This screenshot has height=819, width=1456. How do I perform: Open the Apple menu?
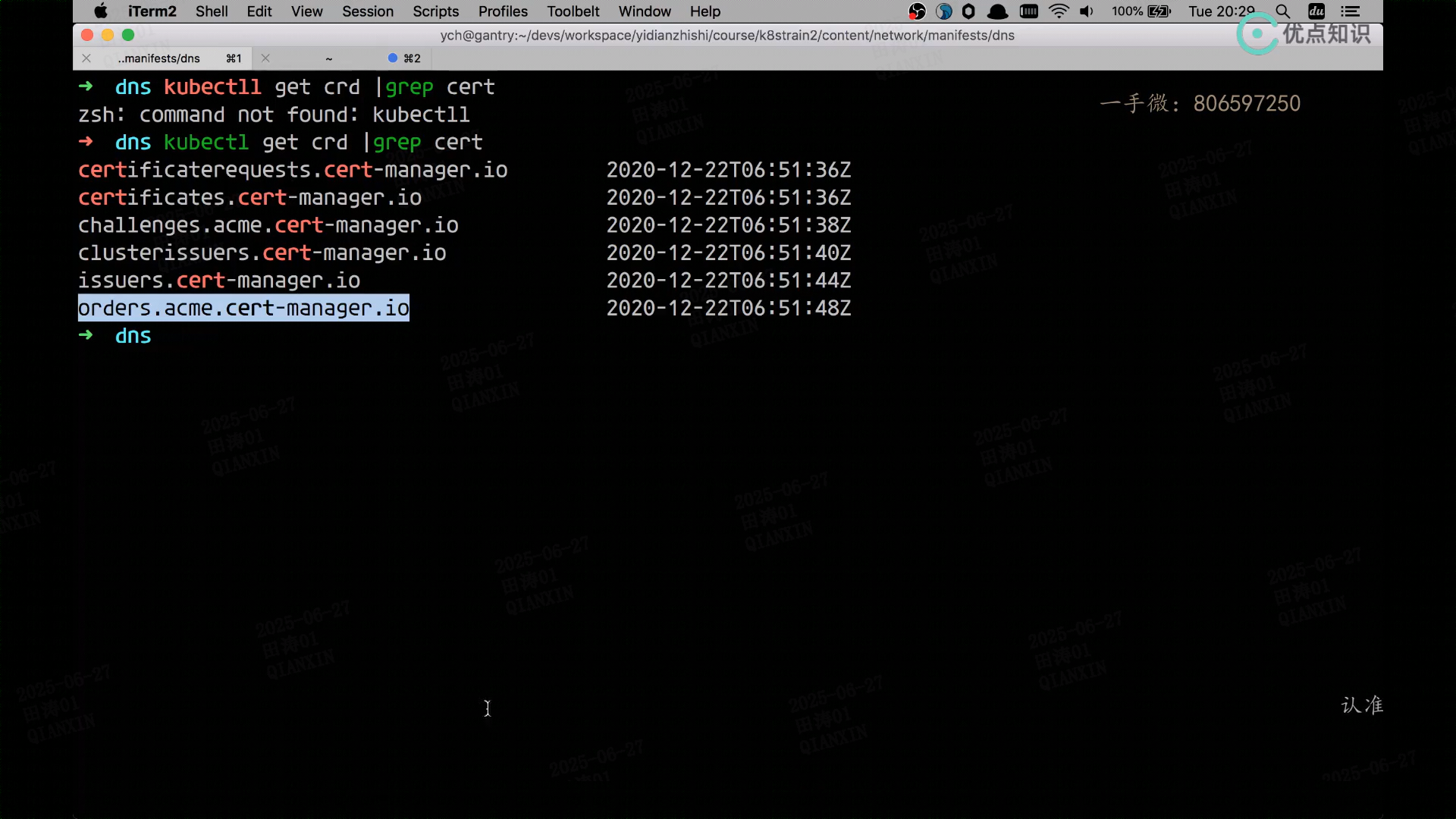tap(101, 11)
